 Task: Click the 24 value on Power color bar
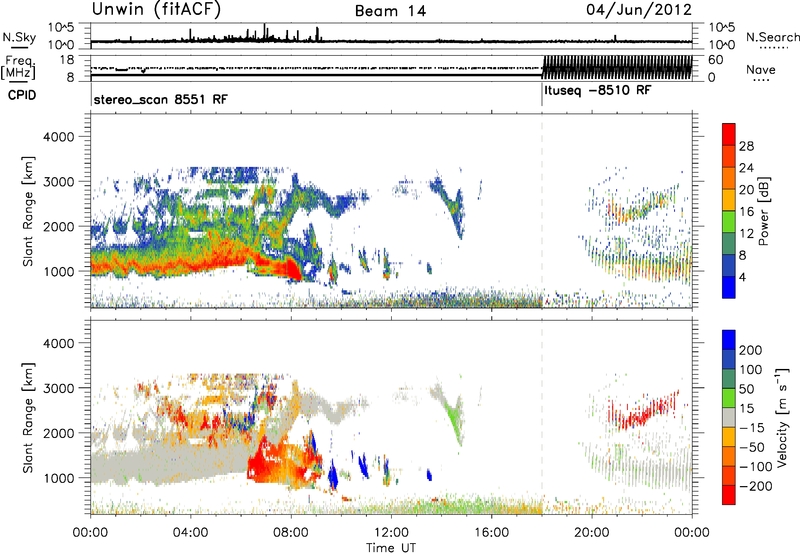[x=746, y=168]
